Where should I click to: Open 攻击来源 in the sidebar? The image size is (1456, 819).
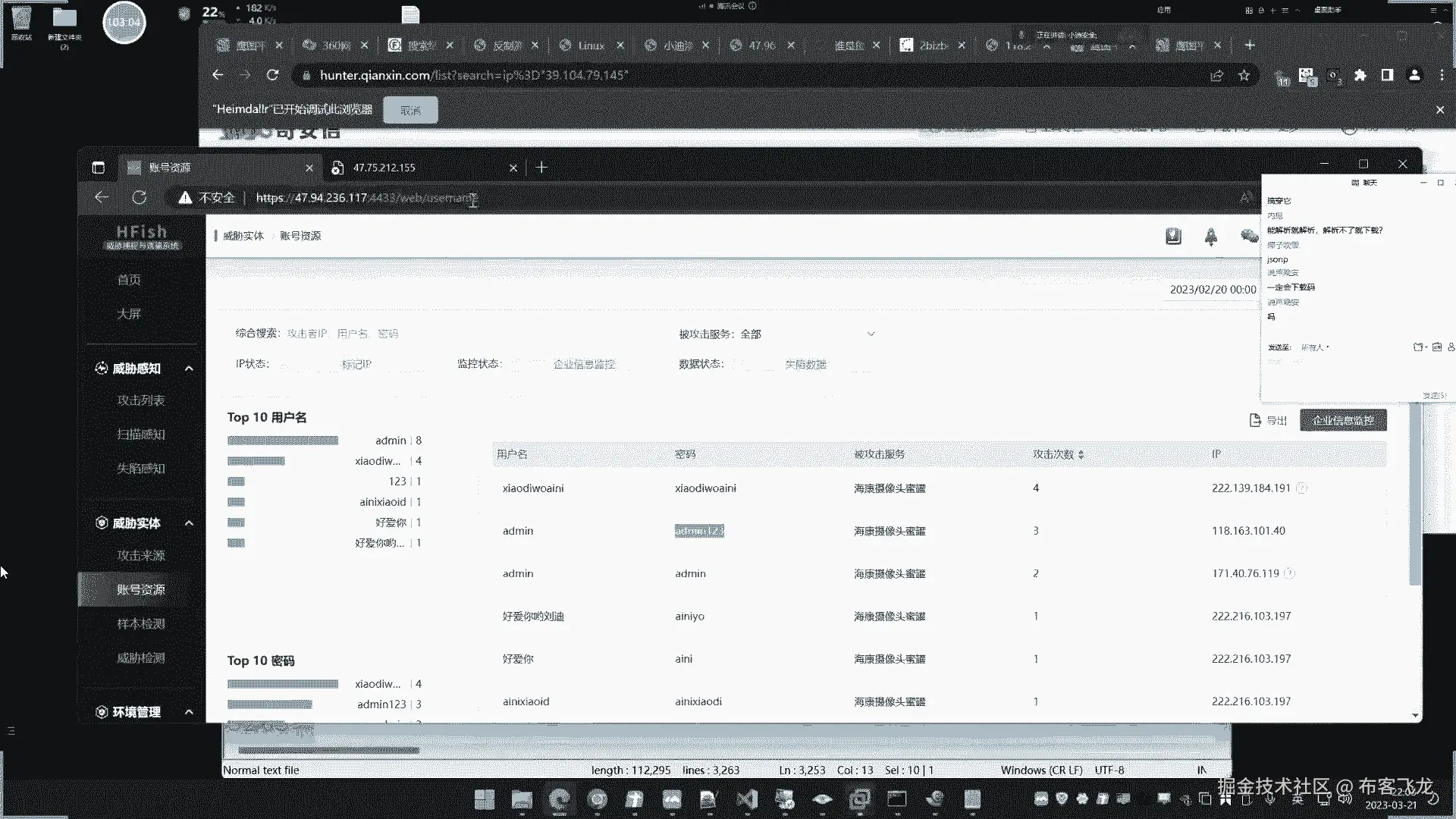click(x=141, y=555)
